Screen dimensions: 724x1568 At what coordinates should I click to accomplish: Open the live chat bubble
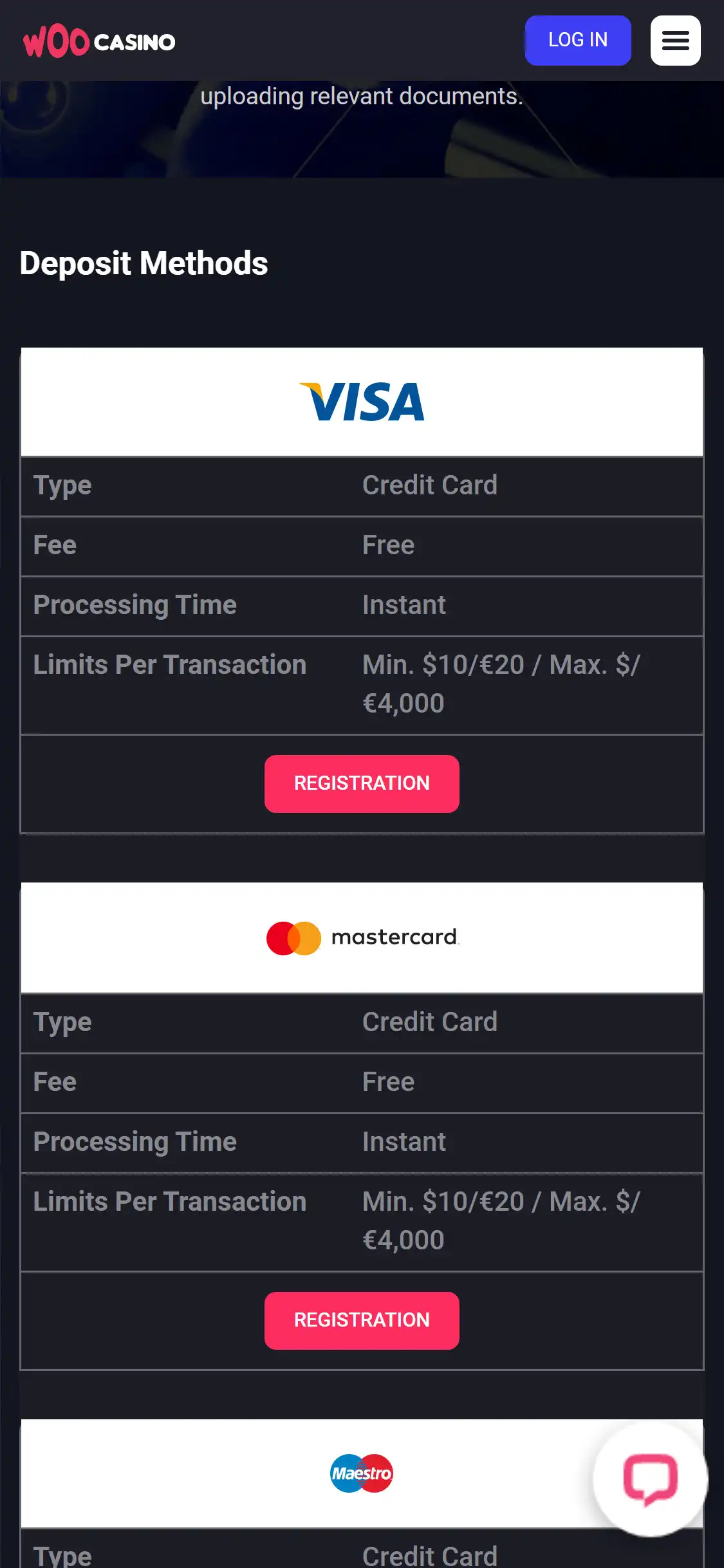[650, 1479]
